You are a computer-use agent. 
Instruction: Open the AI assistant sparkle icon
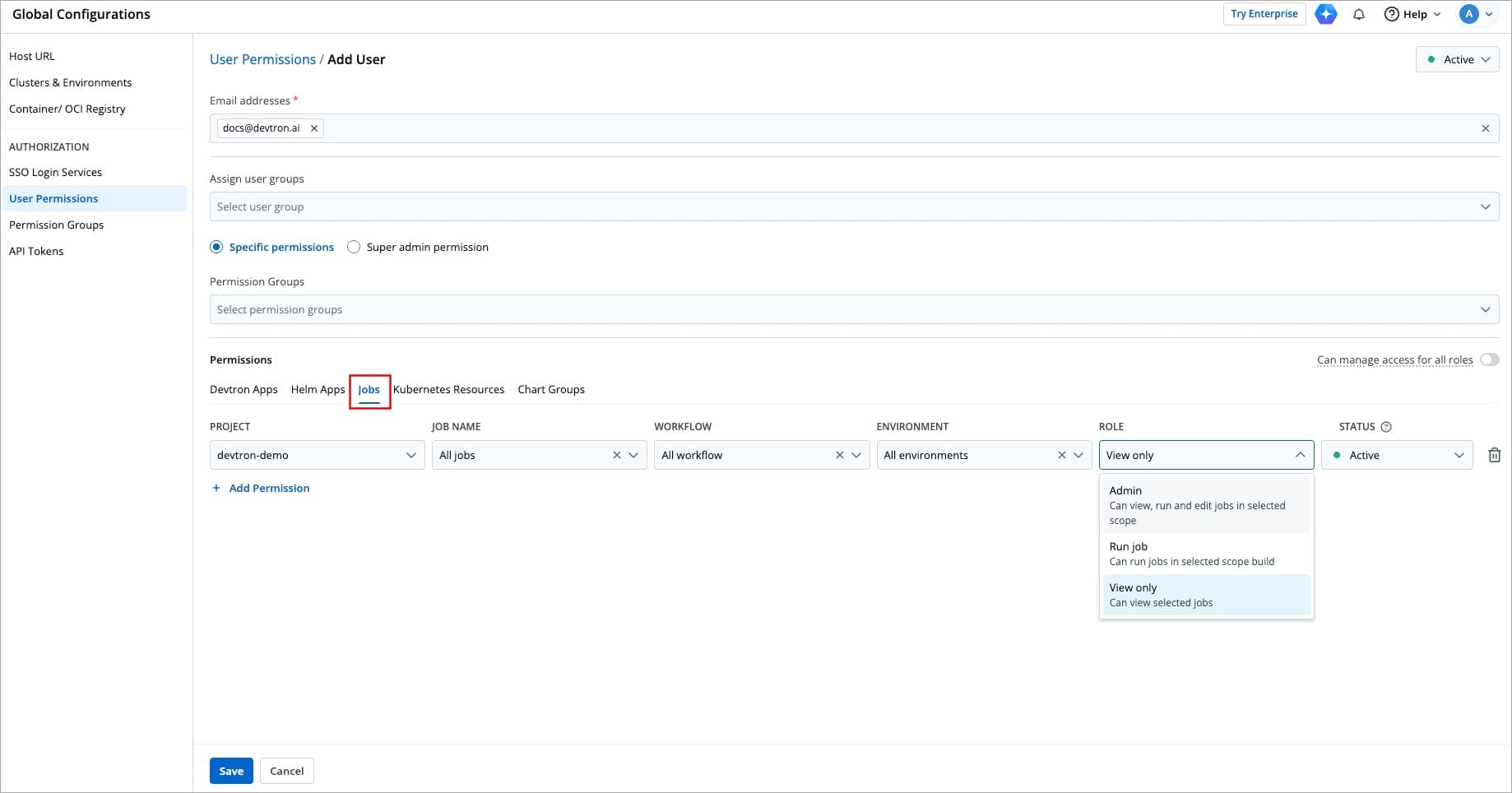(1325, 14)
